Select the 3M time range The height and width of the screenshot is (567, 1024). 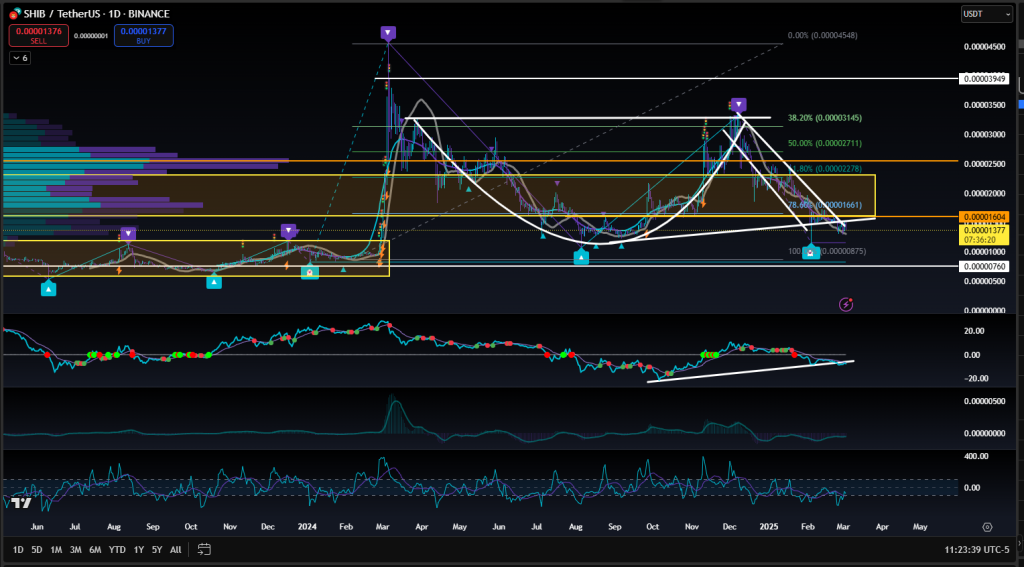(76, 549)
